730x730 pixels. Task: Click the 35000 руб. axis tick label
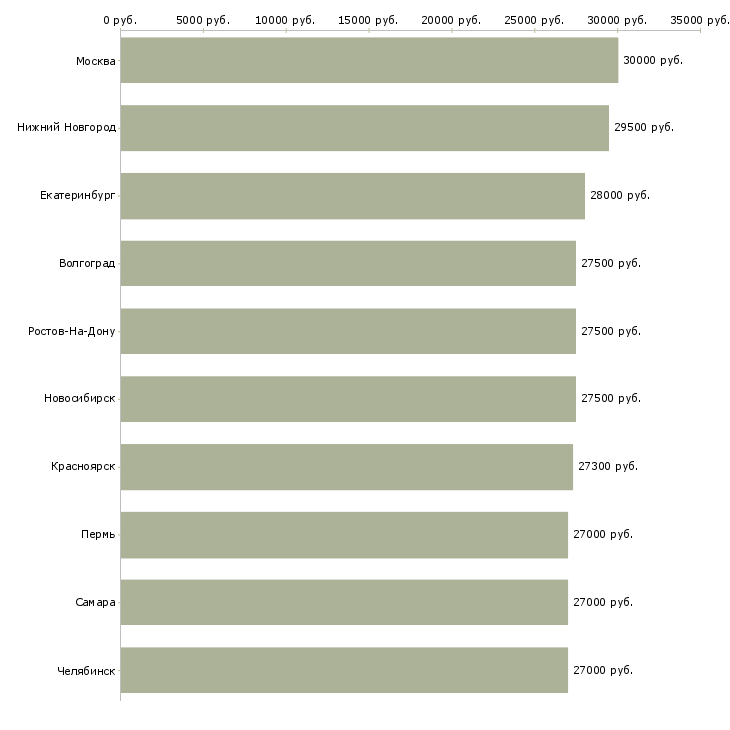699,20
